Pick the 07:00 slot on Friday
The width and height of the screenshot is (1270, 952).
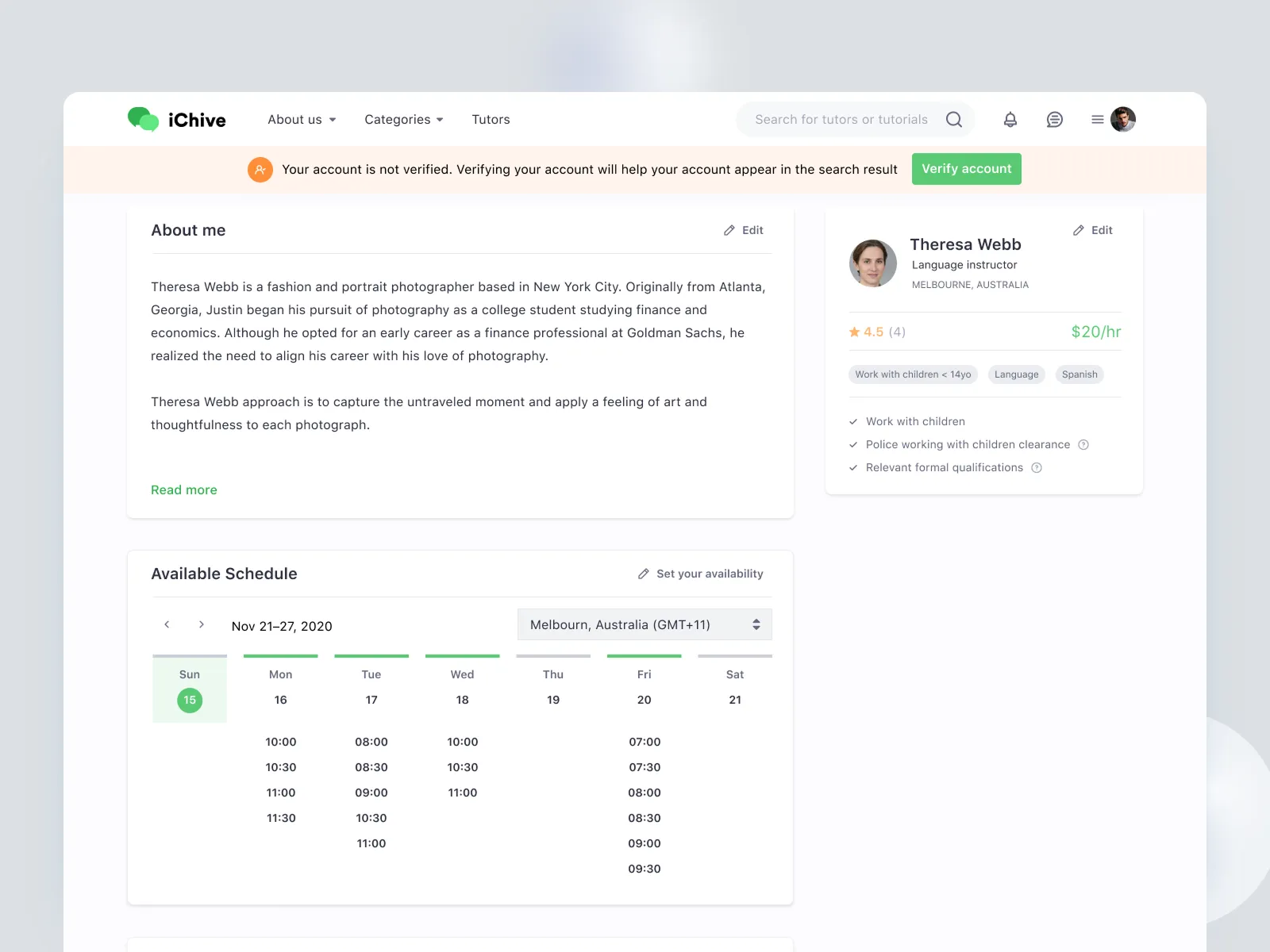(645, 742)
